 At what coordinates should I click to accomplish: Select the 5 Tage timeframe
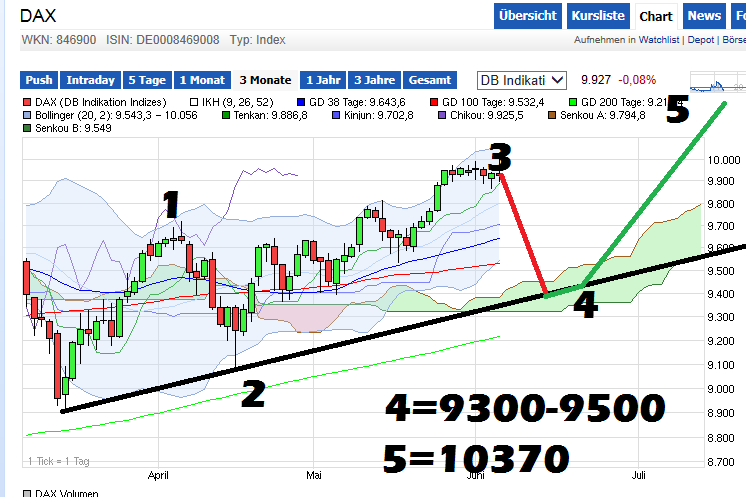point(147,80)
